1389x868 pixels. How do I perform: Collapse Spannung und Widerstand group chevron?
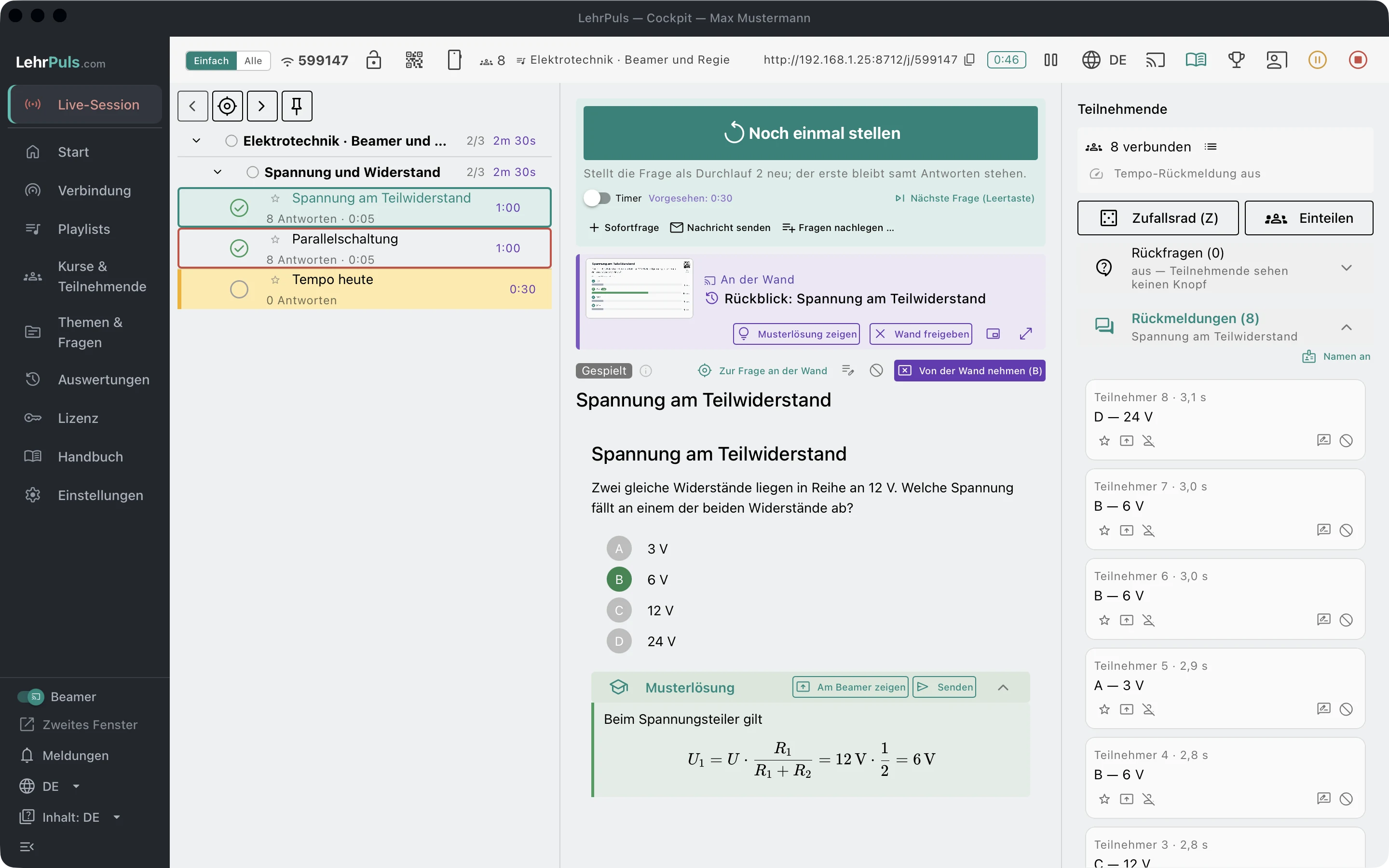217,172
